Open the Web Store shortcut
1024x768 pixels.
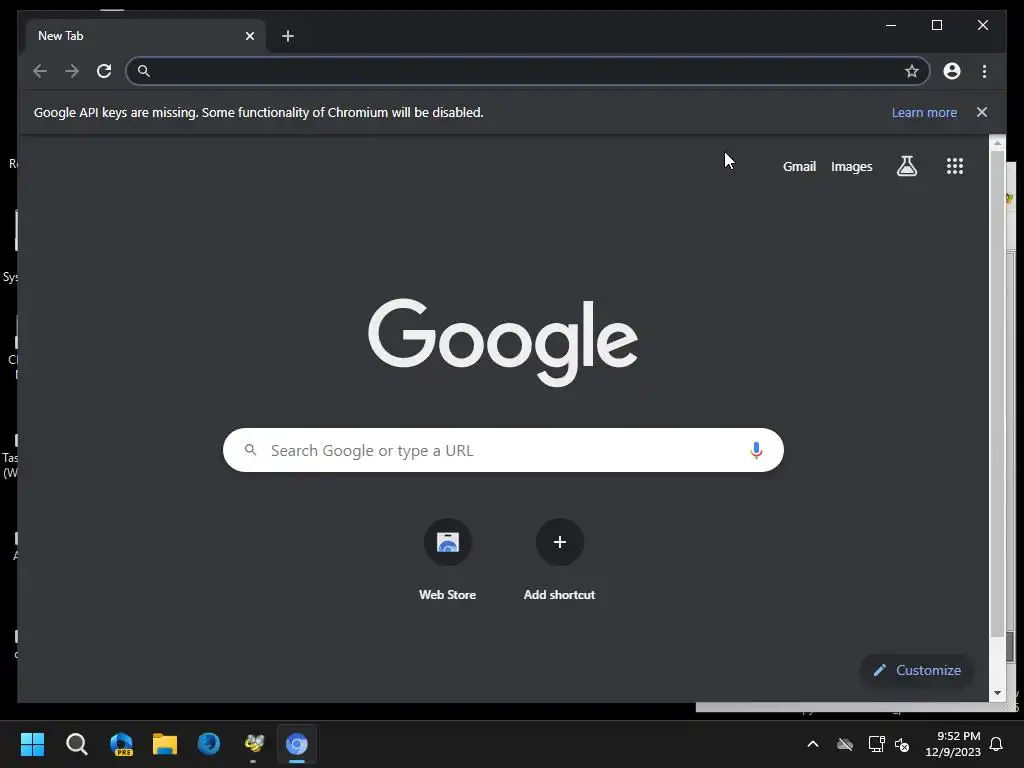[x=447, y=560]
